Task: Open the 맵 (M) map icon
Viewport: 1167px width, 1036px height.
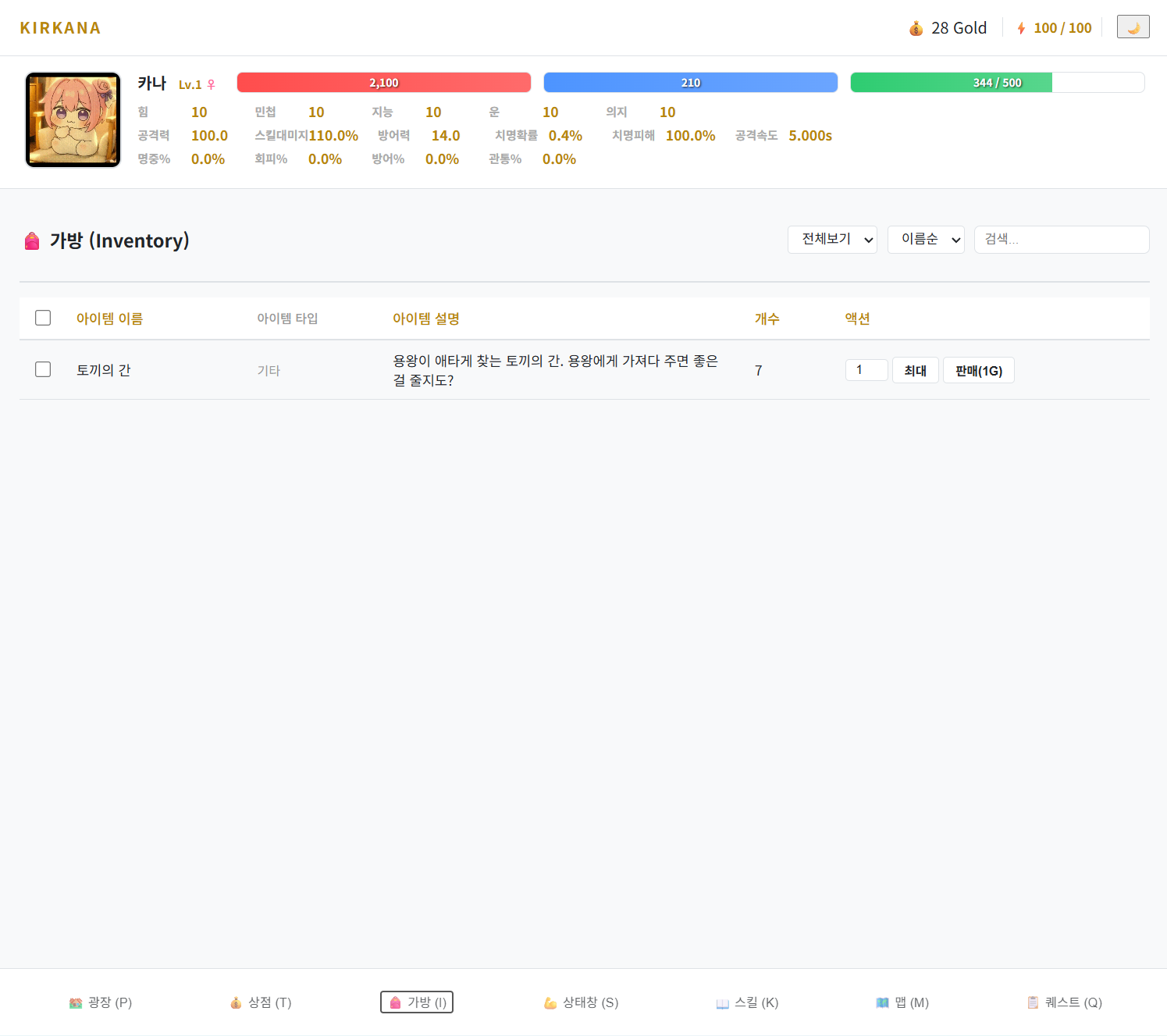Action: tap(882, 1002)
